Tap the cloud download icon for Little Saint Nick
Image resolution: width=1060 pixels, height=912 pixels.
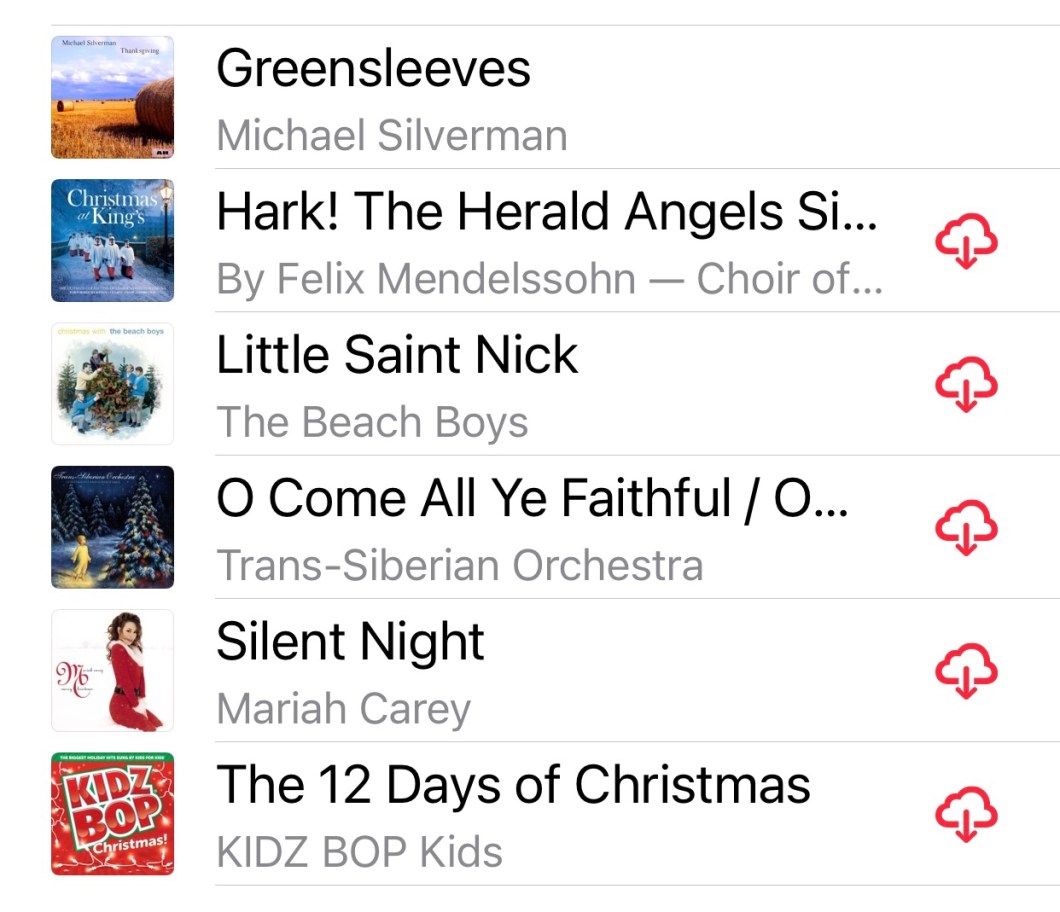pyautogui.click(x=966, y=385)
